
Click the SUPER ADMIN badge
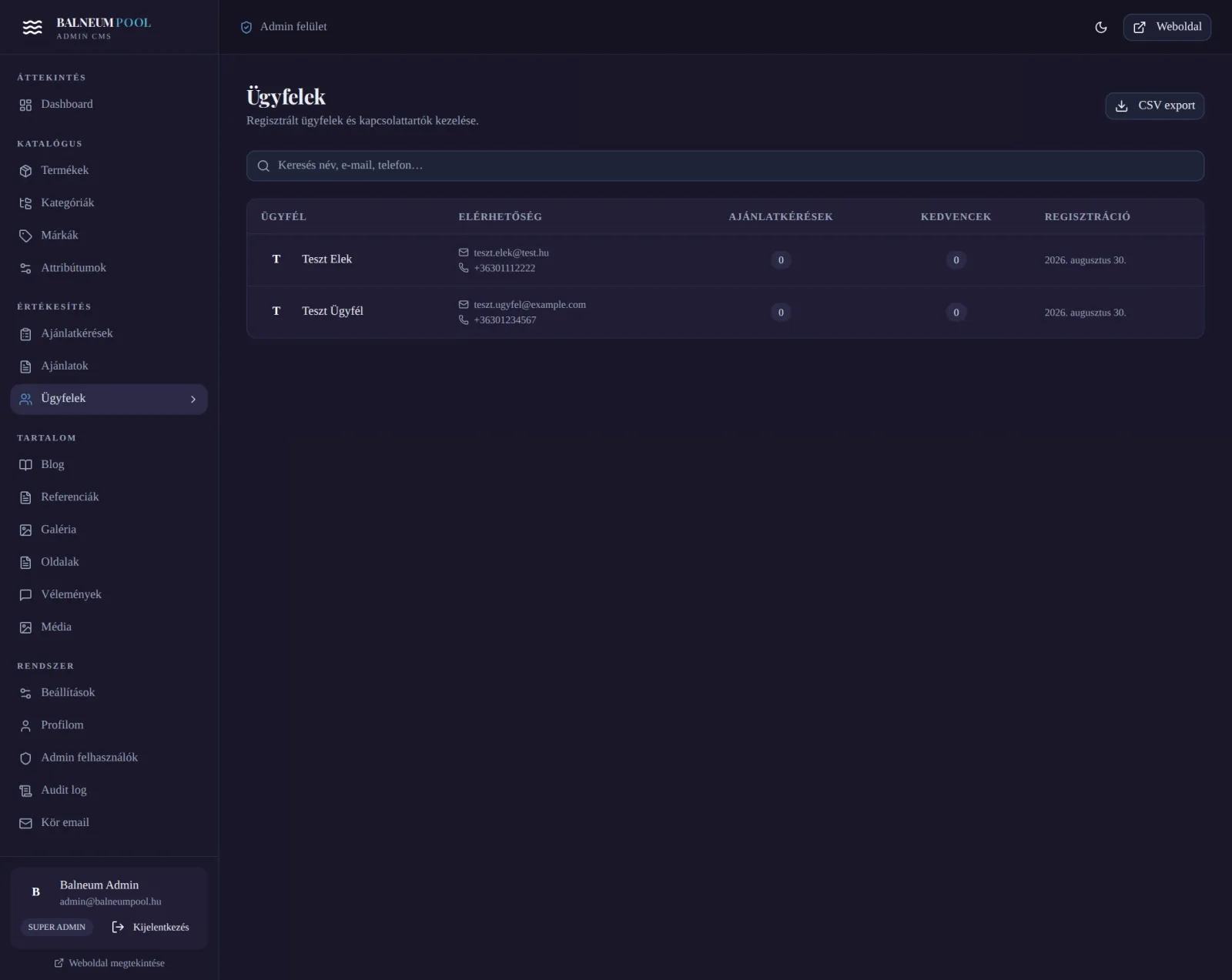pyautogui.click(x=57, y=927)
